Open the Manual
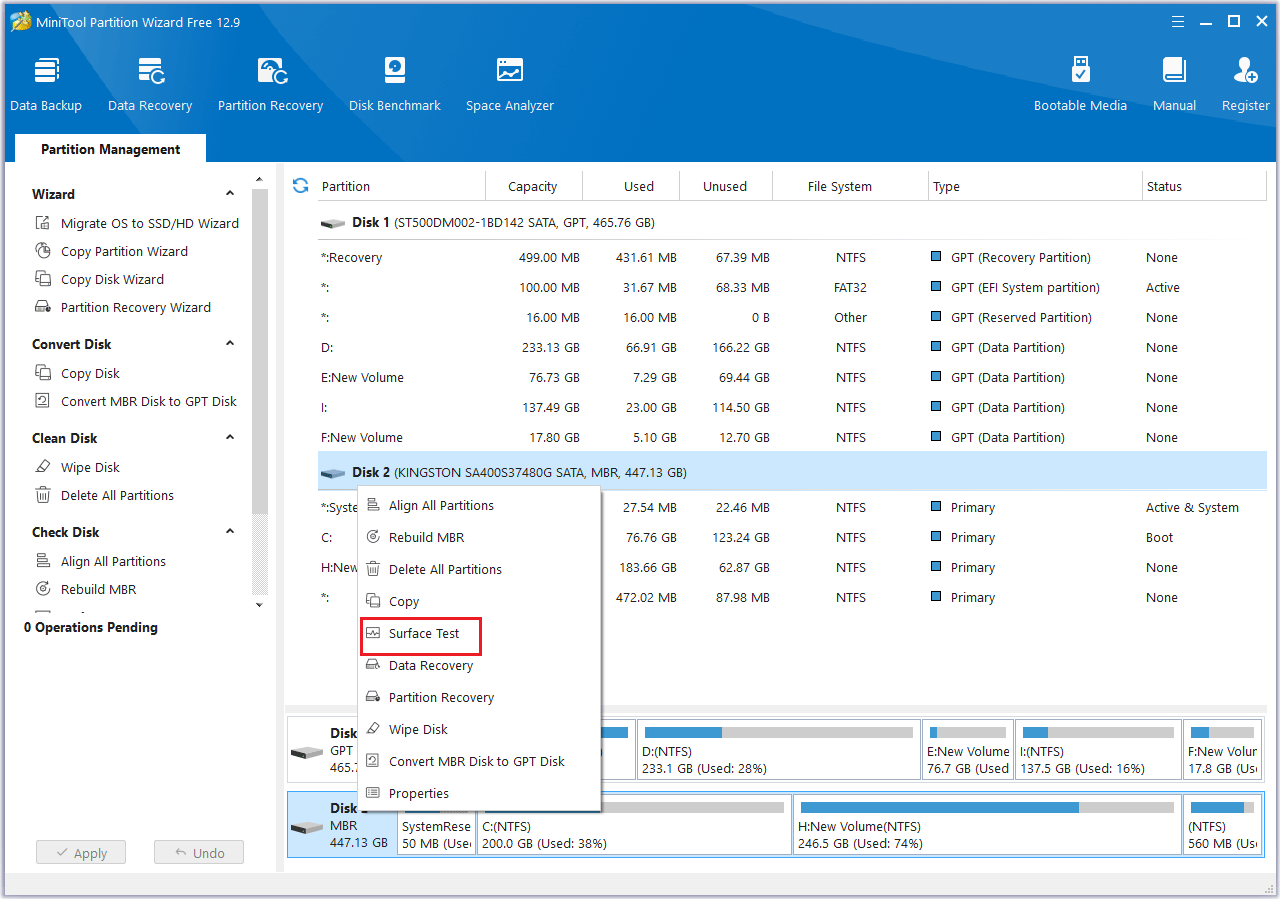 1174,84
